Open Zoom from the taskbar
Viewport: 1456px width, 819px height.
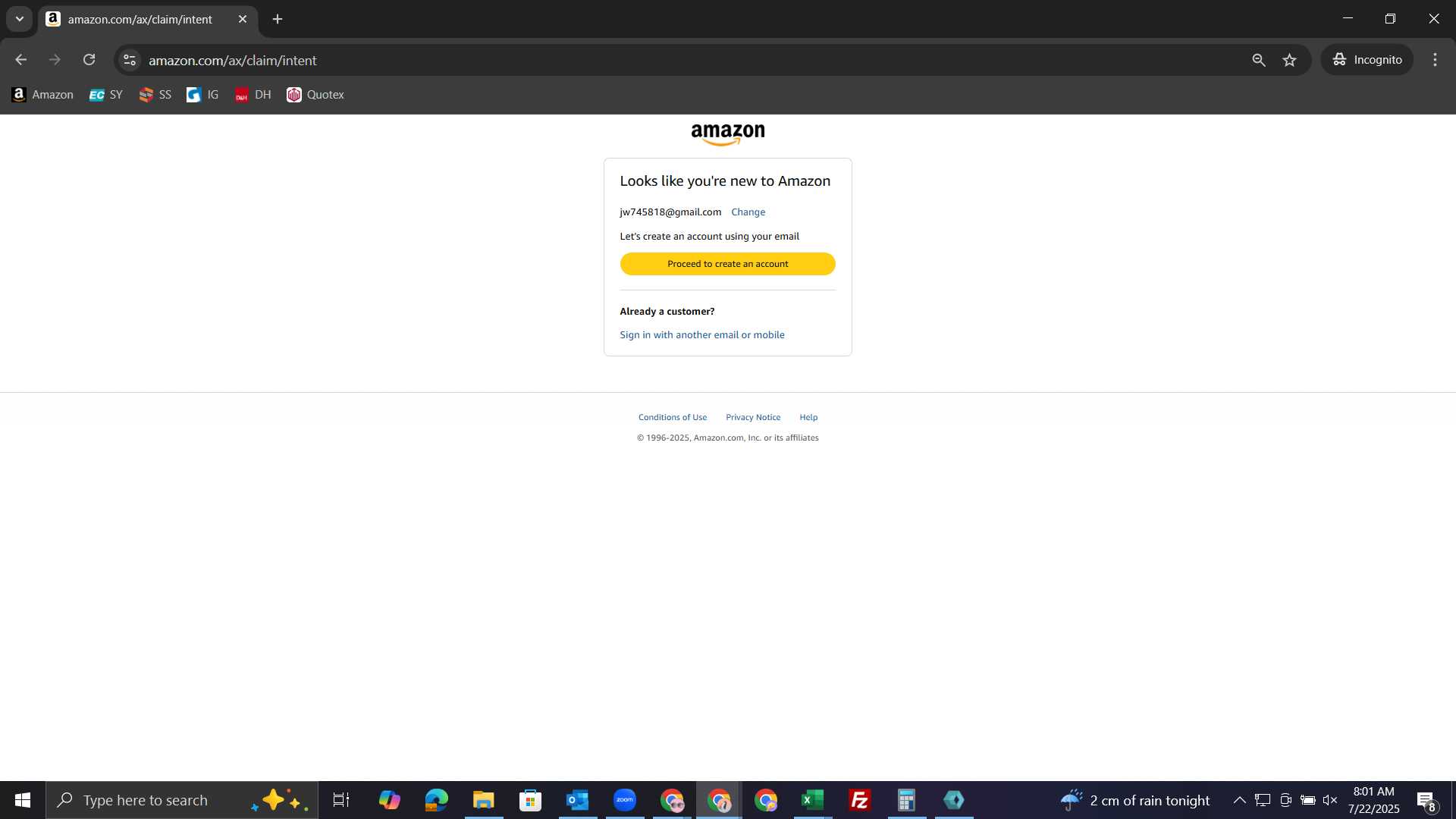point(624,800)
